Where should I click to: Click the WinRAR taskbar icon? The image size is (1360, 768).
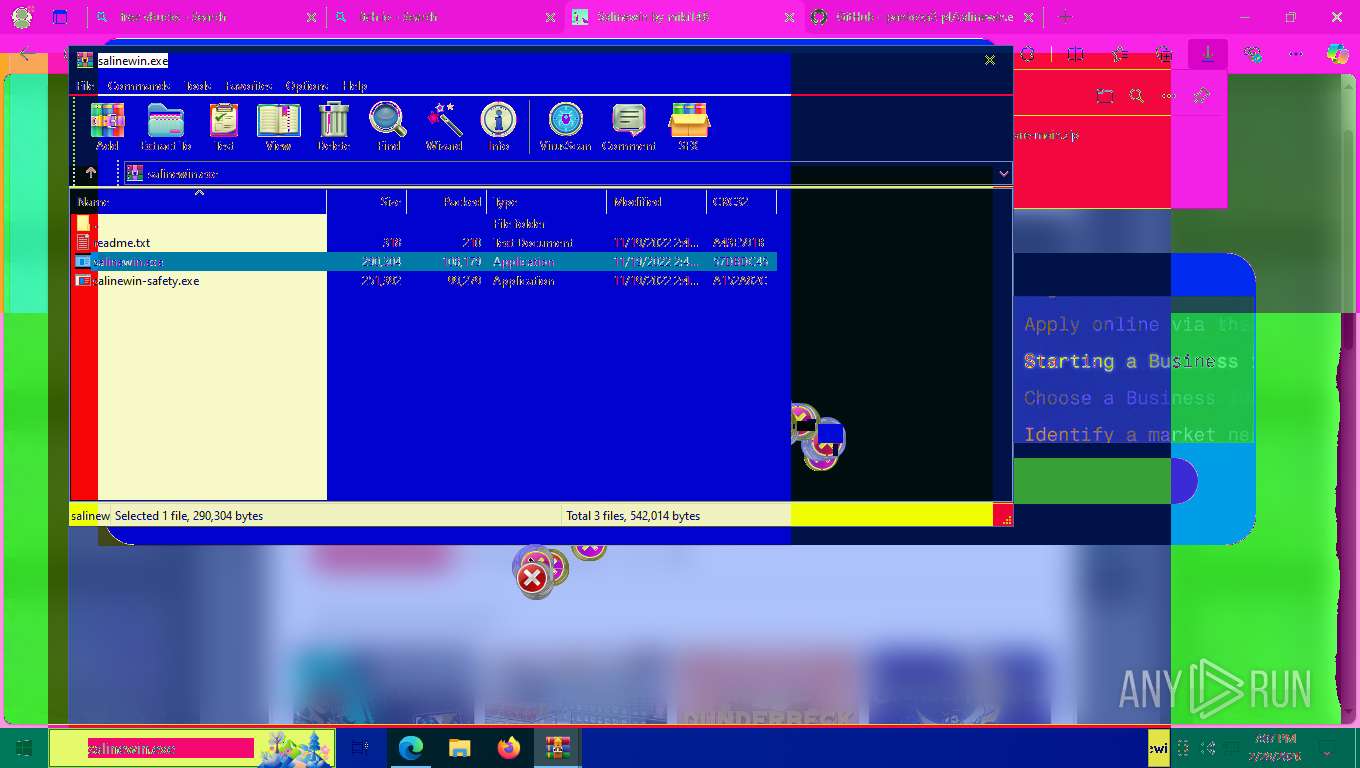(x=557, y=748)
